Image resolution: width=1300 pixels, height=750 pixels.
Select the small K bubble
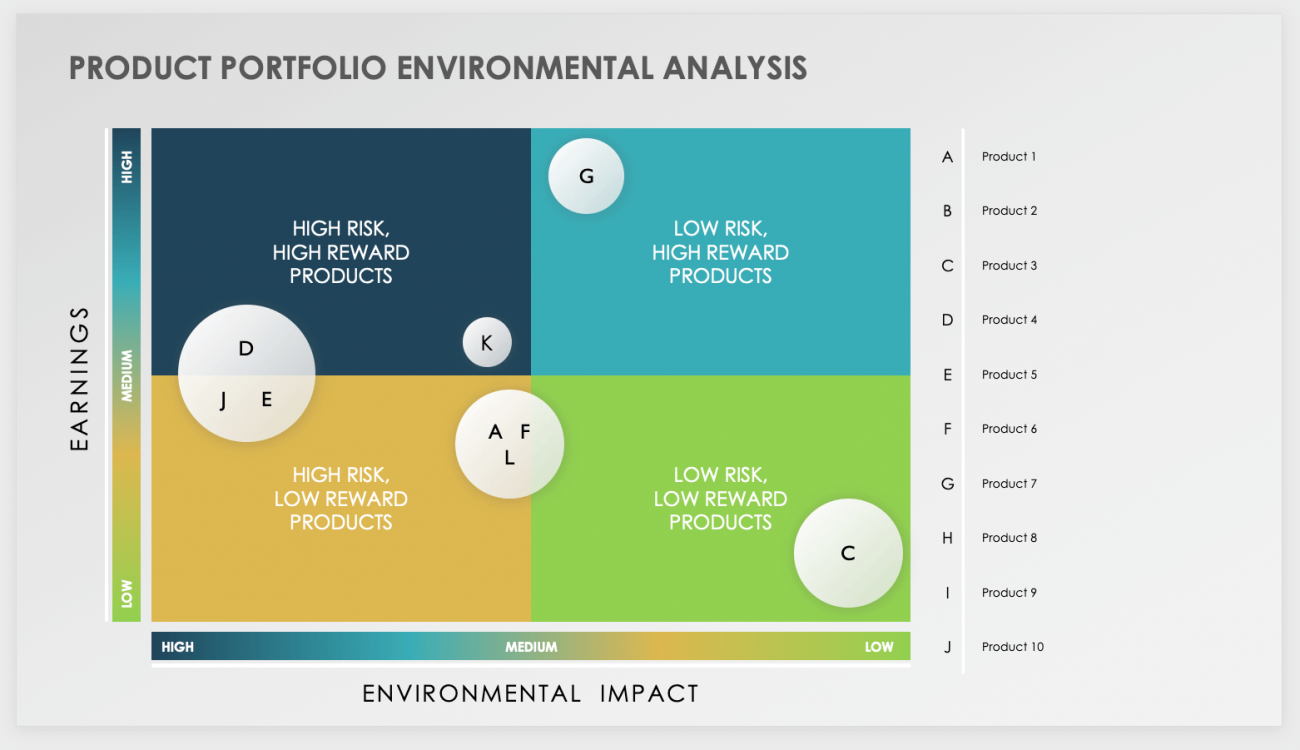point(487,343)
